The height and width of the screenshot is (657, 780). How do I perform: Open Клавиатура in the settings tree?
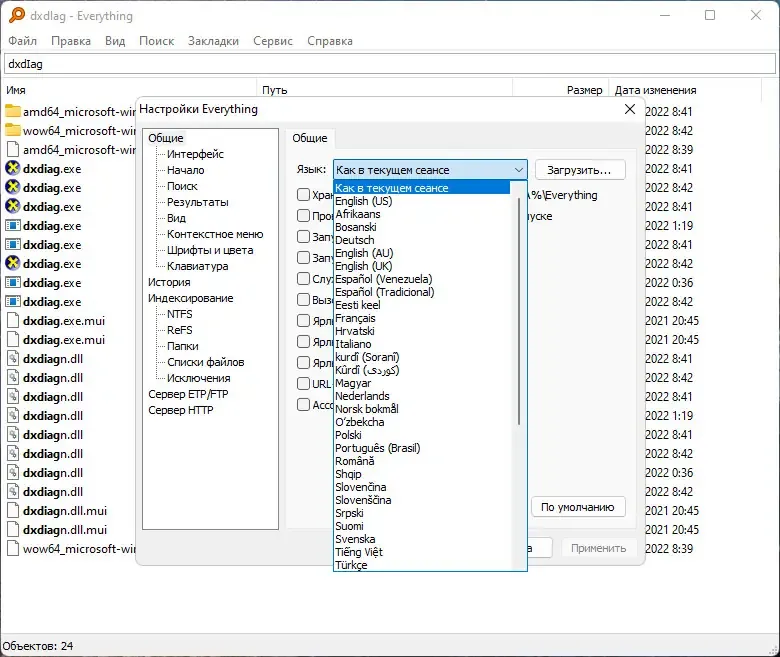pyautogui.click(x=197, y=266)
